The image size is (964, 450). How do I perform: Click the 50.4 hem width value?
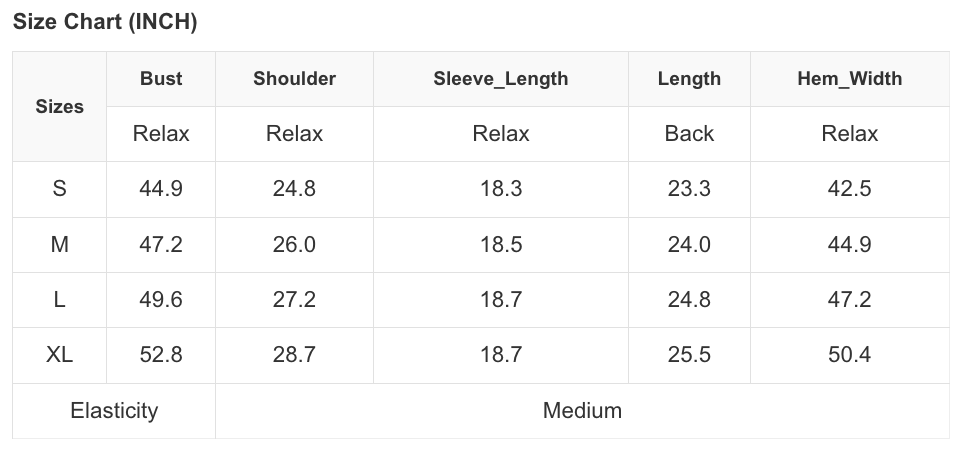point(849,355)
